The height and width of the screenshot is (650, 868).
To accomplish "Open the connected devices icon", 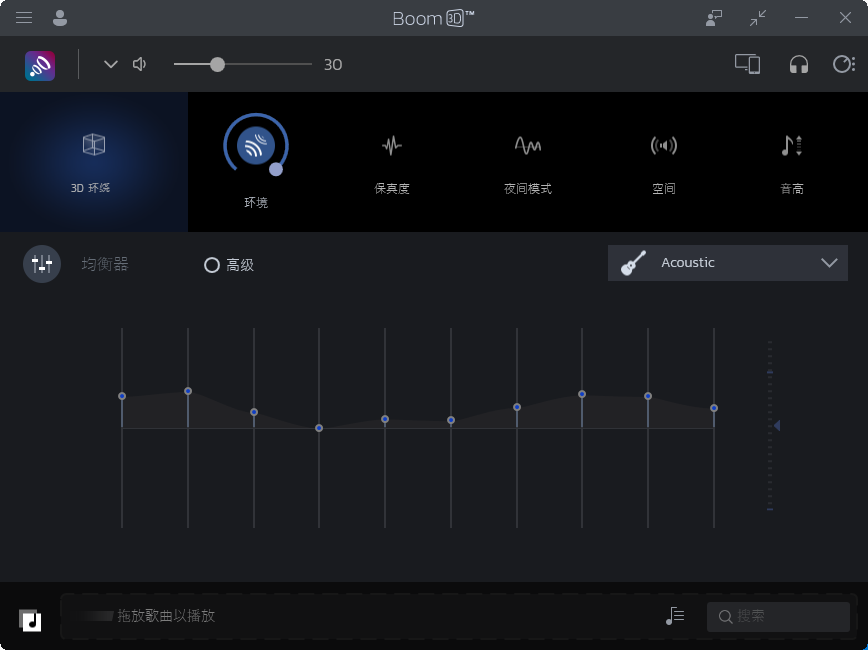I will click(x=747, y=64).
